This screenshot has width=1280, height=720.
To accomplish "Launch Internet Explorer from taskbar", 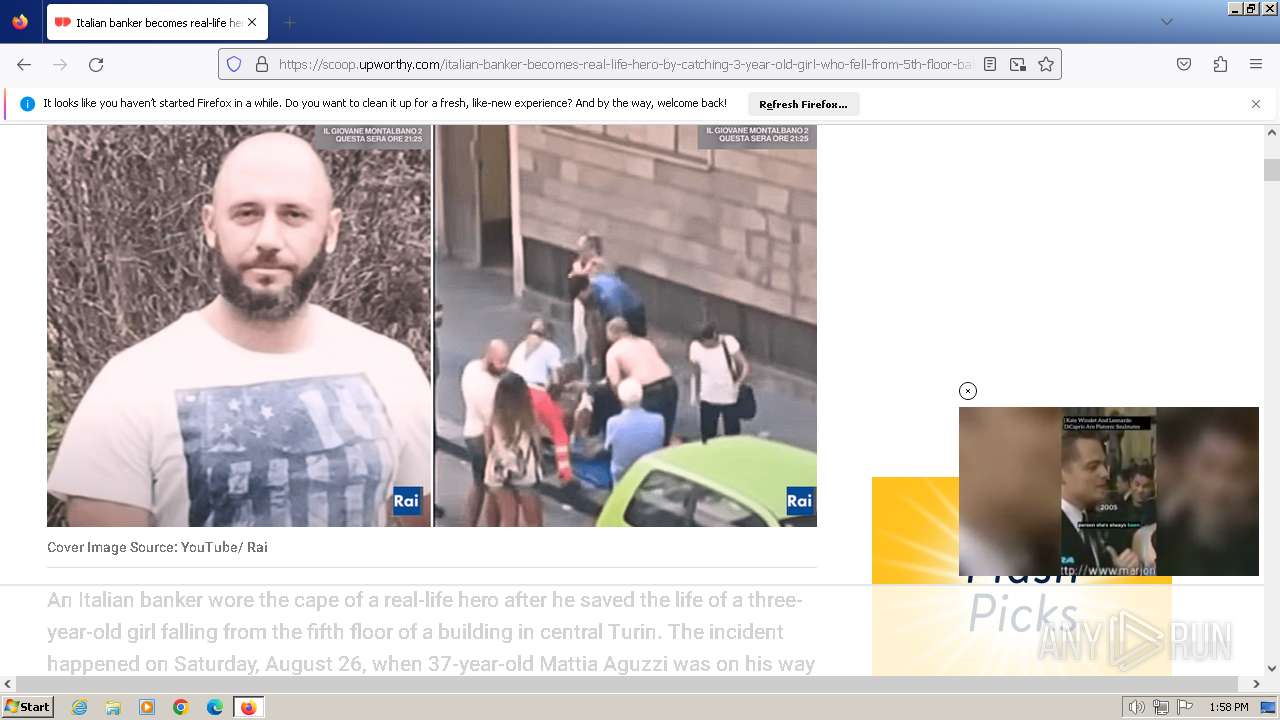I will tap(79, 707).
